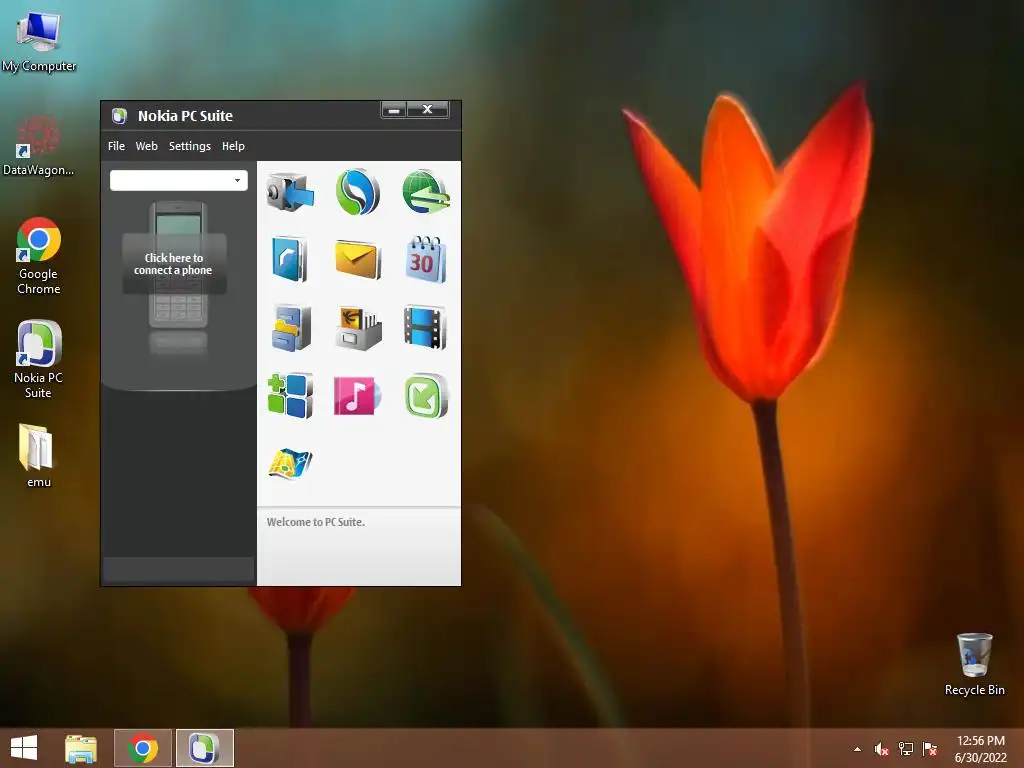Click the Nokia PC Suite title bar logo
The height and width of the screenshot is (768, 1024).
coord(119,116)
